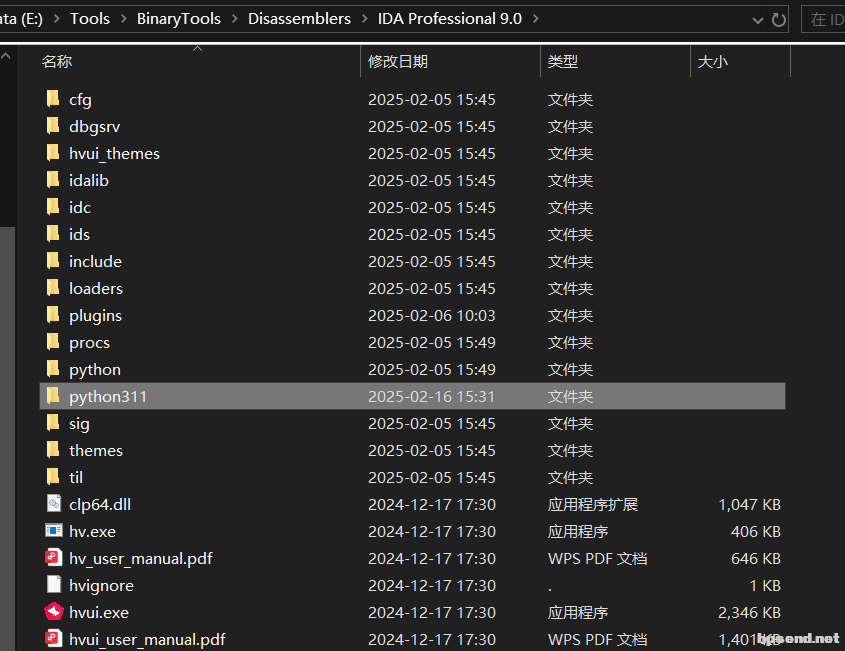Screen dimensions: 845x651
Task: Expand the chevron after Data (E:) in path
Action: click(56, 19)
